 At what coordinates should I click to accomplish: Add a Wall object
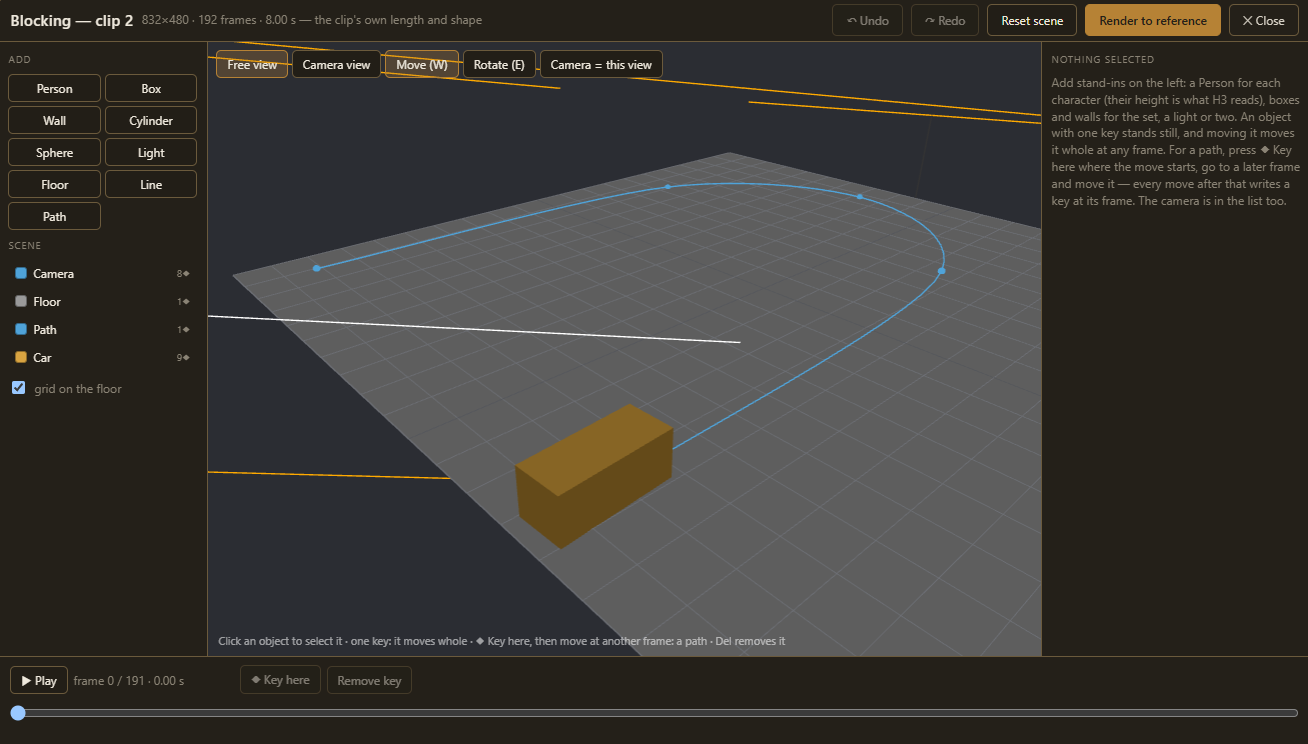click(55, 120)
